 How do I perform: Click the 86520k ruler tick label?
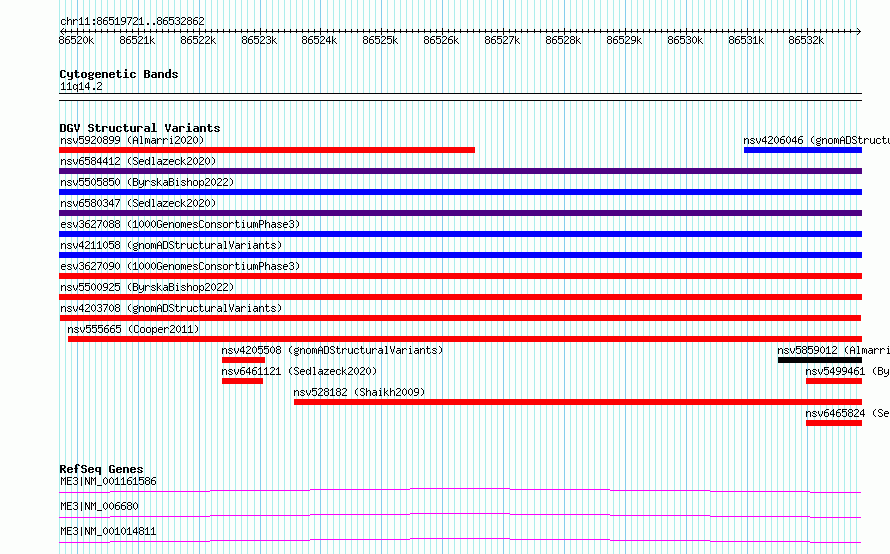point(76,40)
